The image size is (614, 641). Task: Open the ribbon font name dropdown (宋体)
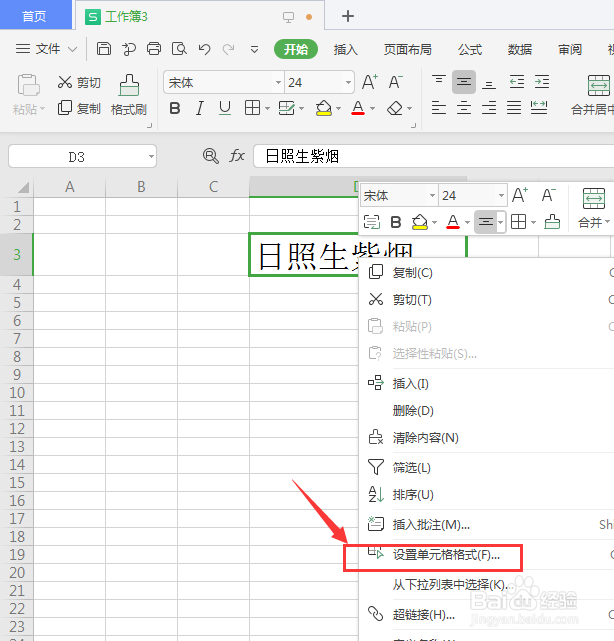pos(278,83)
